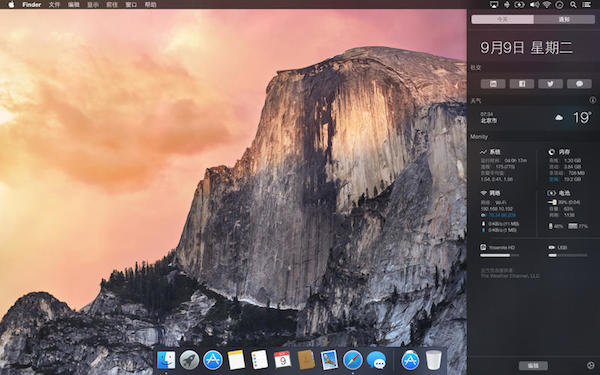
Task: Click the AirPlay display icon in menu bar
Action: point(494,5)
